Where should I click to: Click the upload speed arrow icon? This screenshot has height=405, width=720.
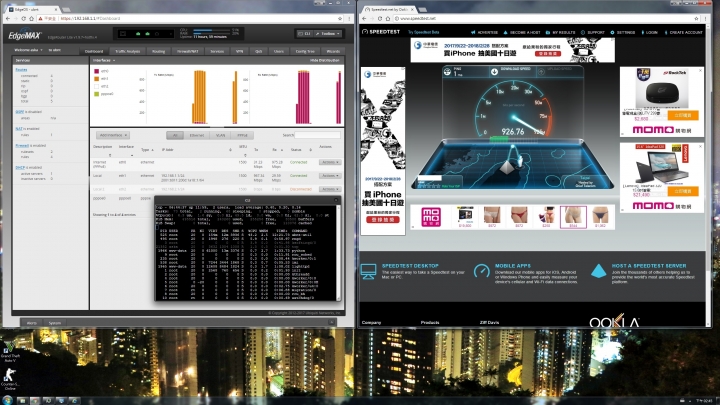pos(541,72)
